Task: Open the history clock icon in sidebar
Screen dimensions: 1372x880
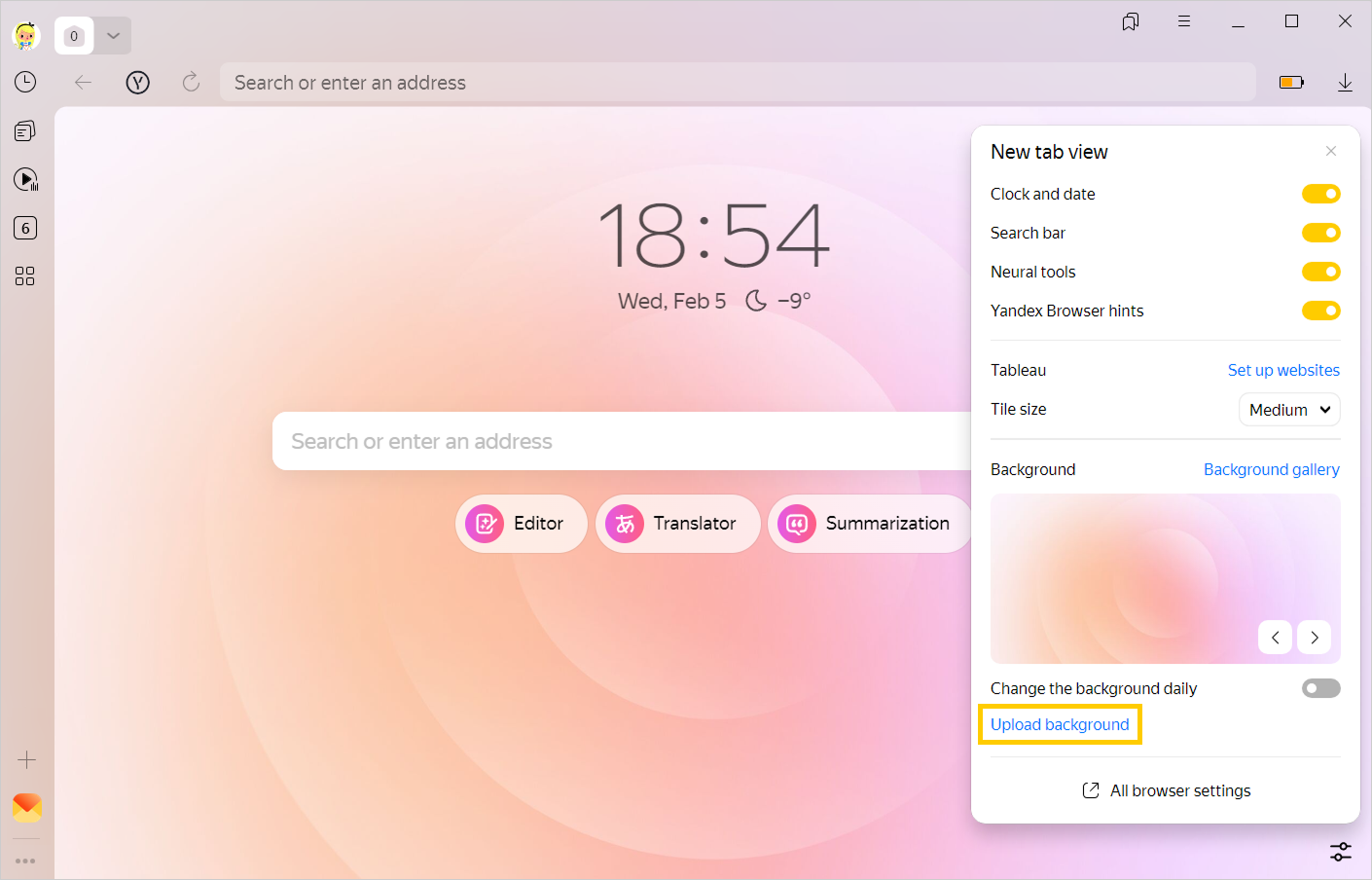Action: pos(25,83)
